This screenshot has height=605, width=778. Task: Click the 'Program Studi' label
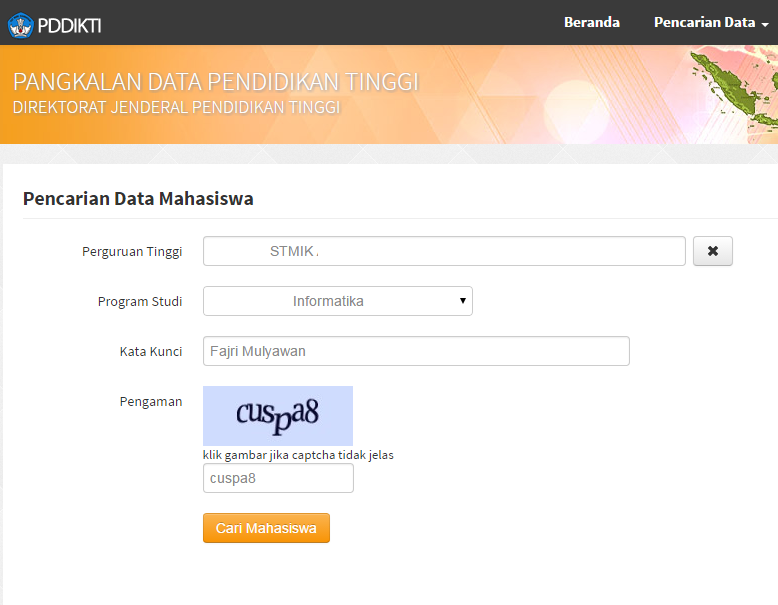(140, 302)
